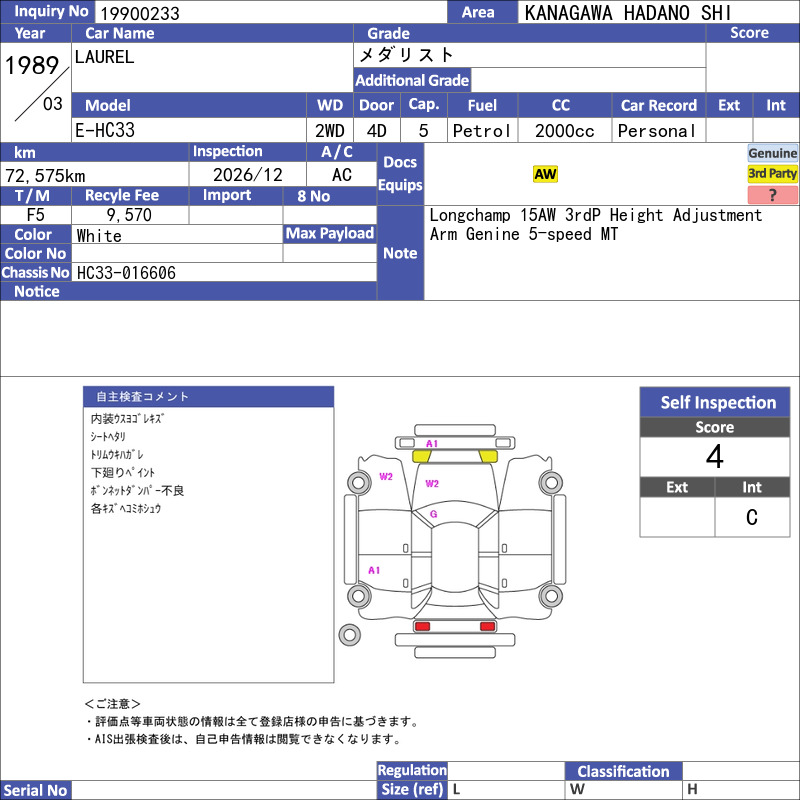Click the left yellow headlight on diagram
The image size is (800, 800).
click(x=421, y=456)
